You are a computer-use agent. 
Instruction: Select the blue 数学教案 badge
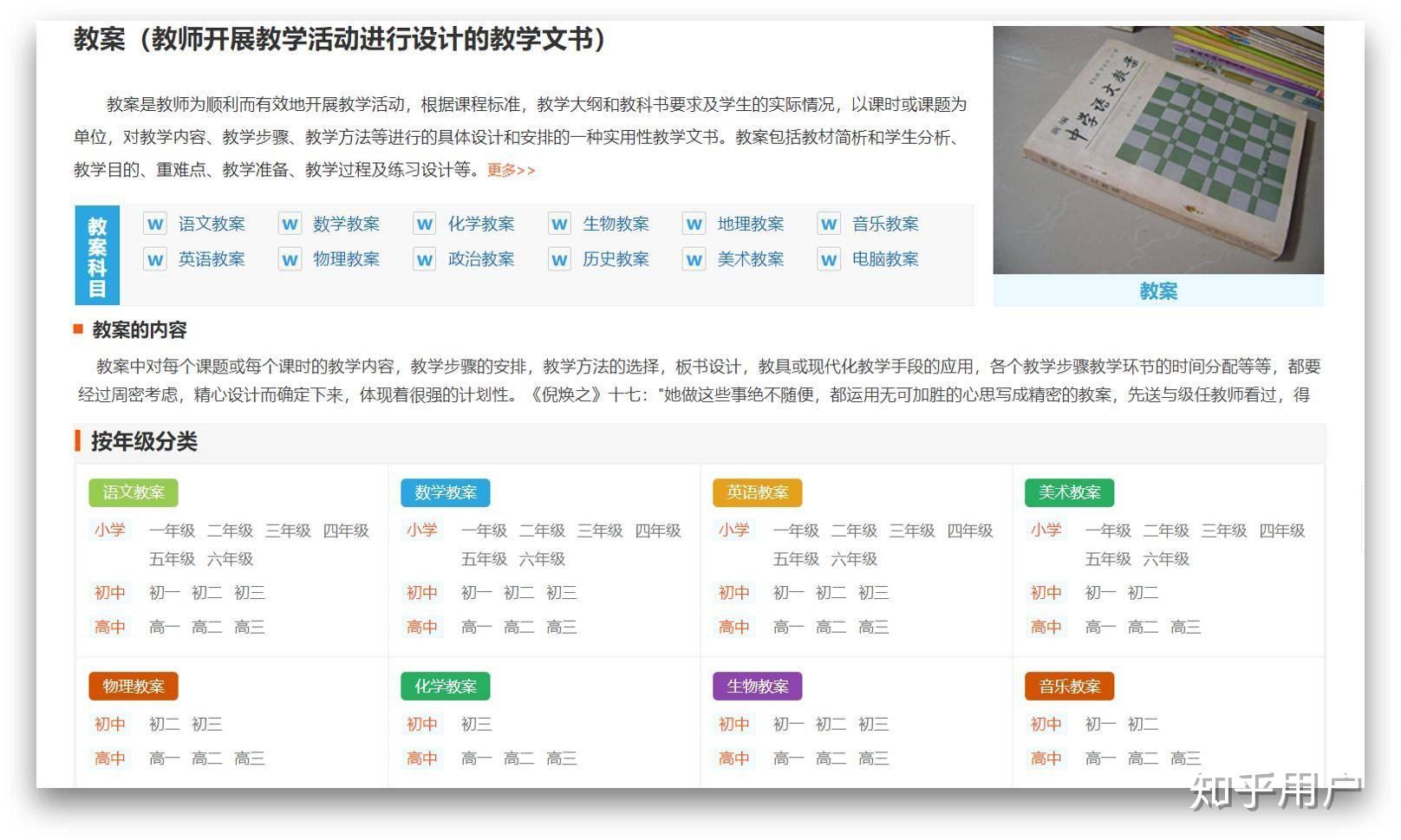click(x=446, y=492)
